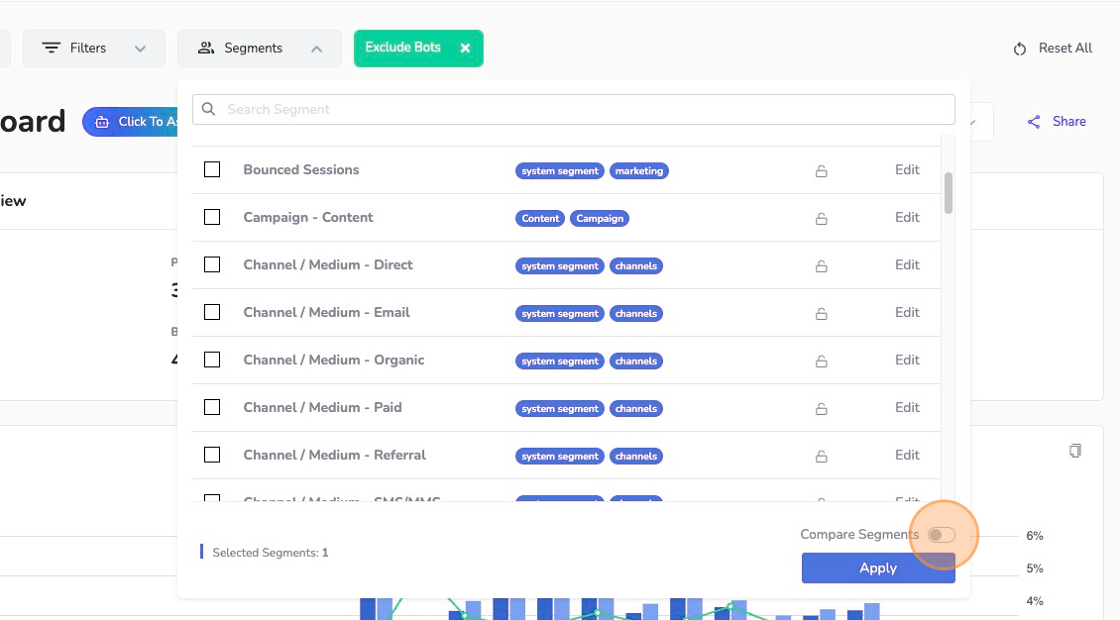Select Channel / Medium - Paid checkbox

click(212, 407)
